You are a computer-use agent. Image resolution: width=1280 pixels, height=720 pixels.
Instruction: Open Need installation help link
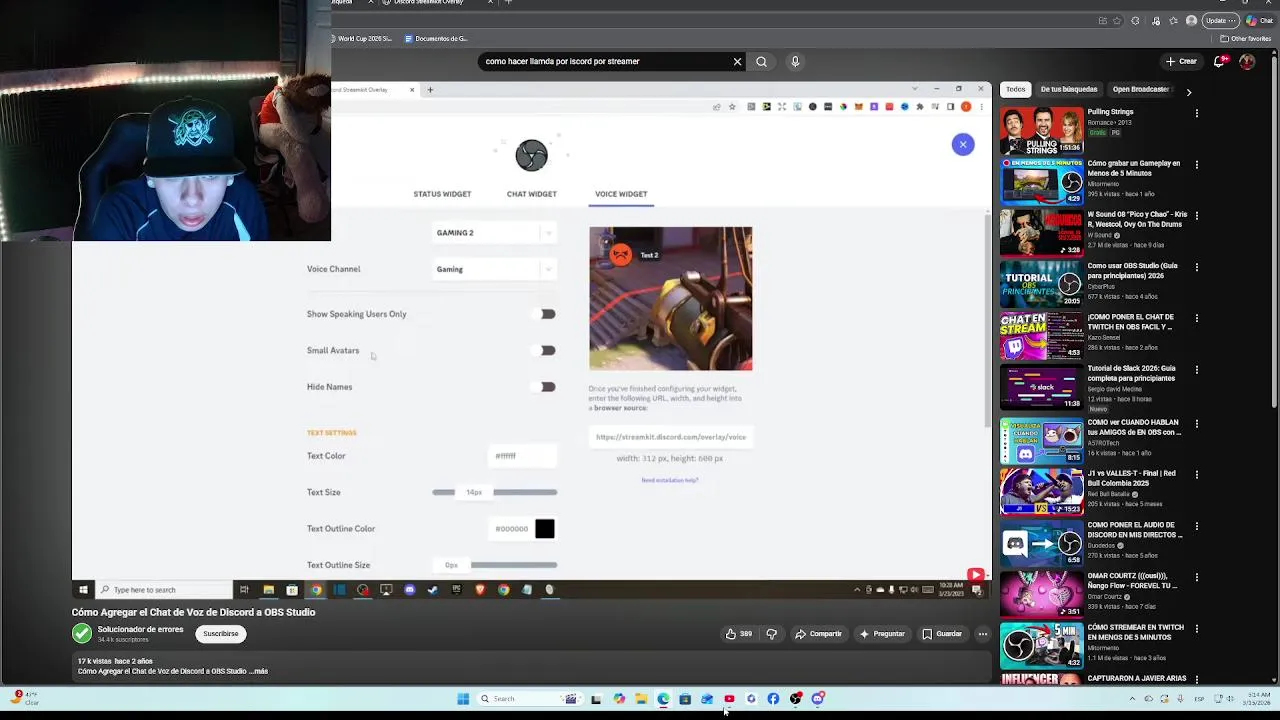(x=670, y=480)
